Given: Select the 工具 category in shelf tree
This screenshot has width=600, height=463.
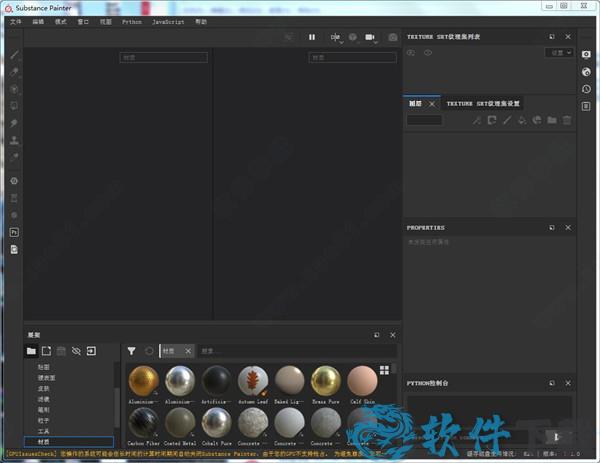Looking at the screenshot, I should pos(44,431).
